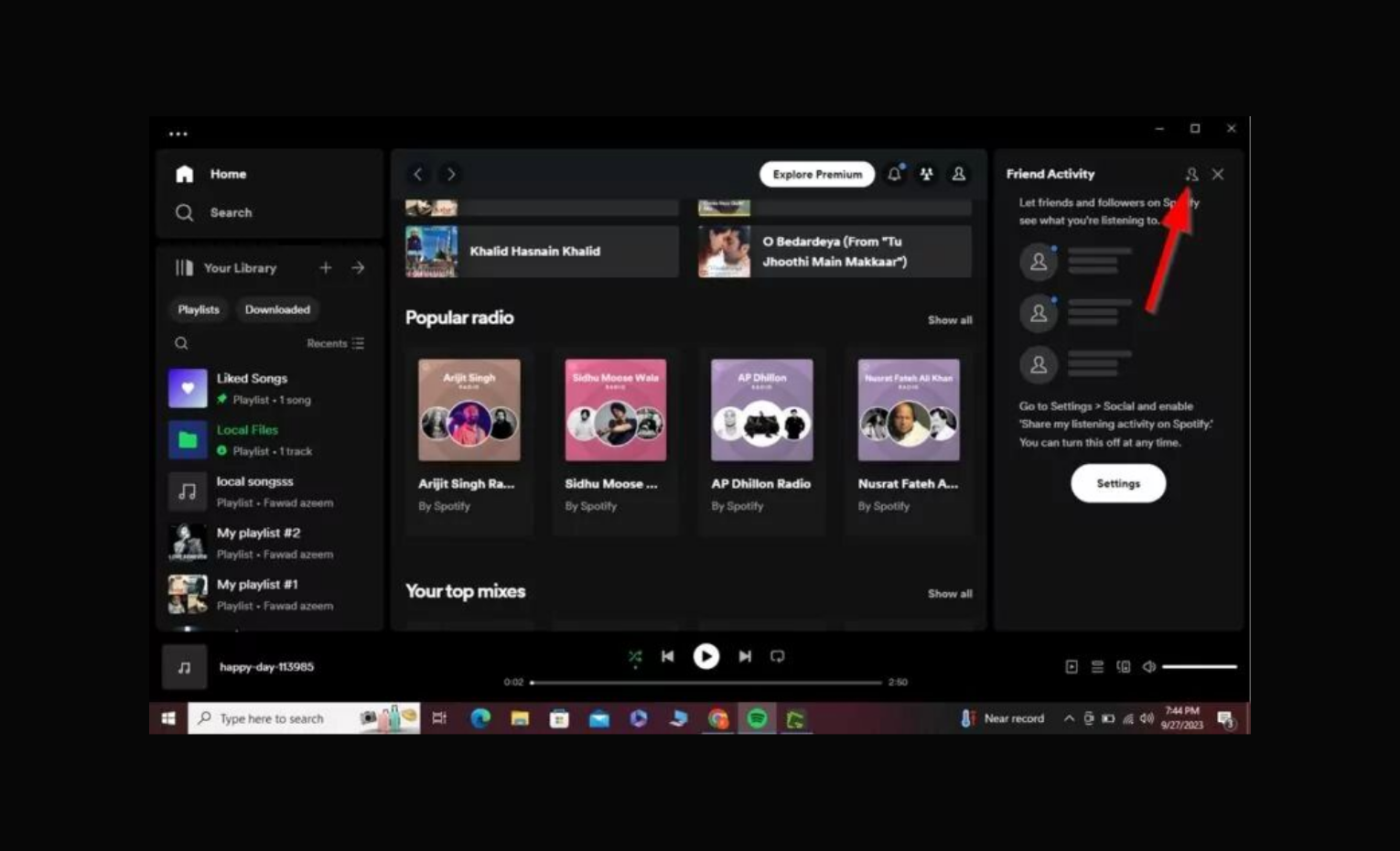Open Mail app from taskbar
Screen dimensions: 1400x851
(599, 718)
